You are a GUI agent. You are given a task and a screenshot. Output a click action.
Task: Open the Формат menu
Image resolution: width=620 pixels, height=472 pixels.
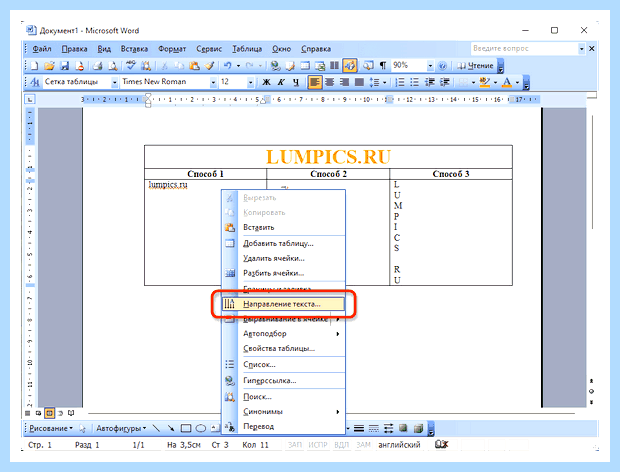(172, 49)
